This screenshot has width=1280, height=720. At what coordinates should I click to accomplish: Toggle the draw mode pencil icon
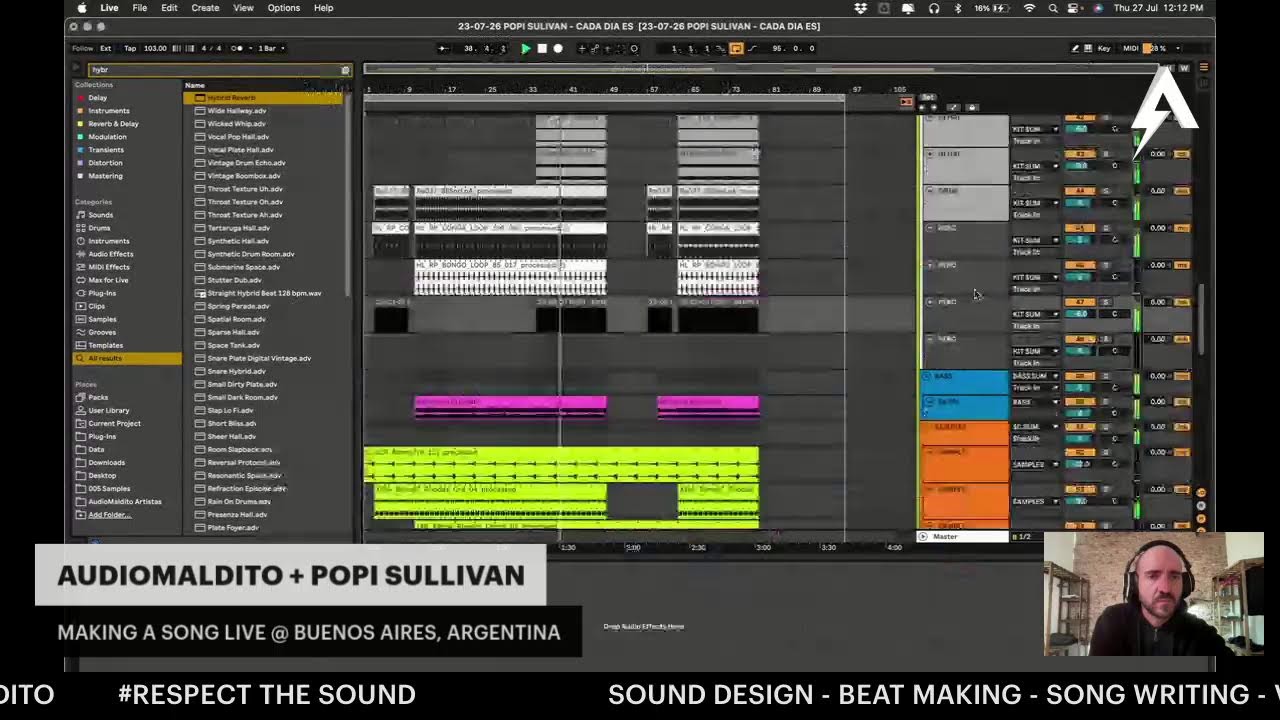(1075, 48)
